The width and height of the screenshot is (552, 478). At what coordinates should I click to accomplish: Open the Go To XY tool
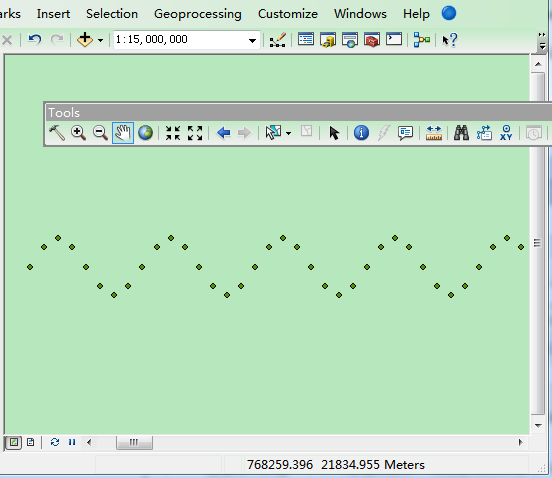(x=506, y=133)
